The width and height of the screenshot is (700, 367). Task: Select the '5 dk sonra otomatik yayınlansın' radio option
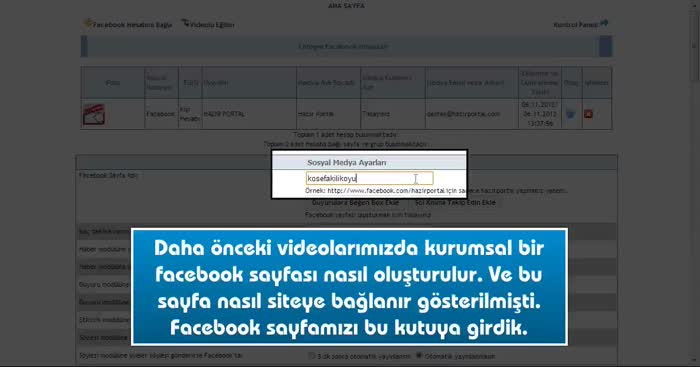tap(312, 356)
